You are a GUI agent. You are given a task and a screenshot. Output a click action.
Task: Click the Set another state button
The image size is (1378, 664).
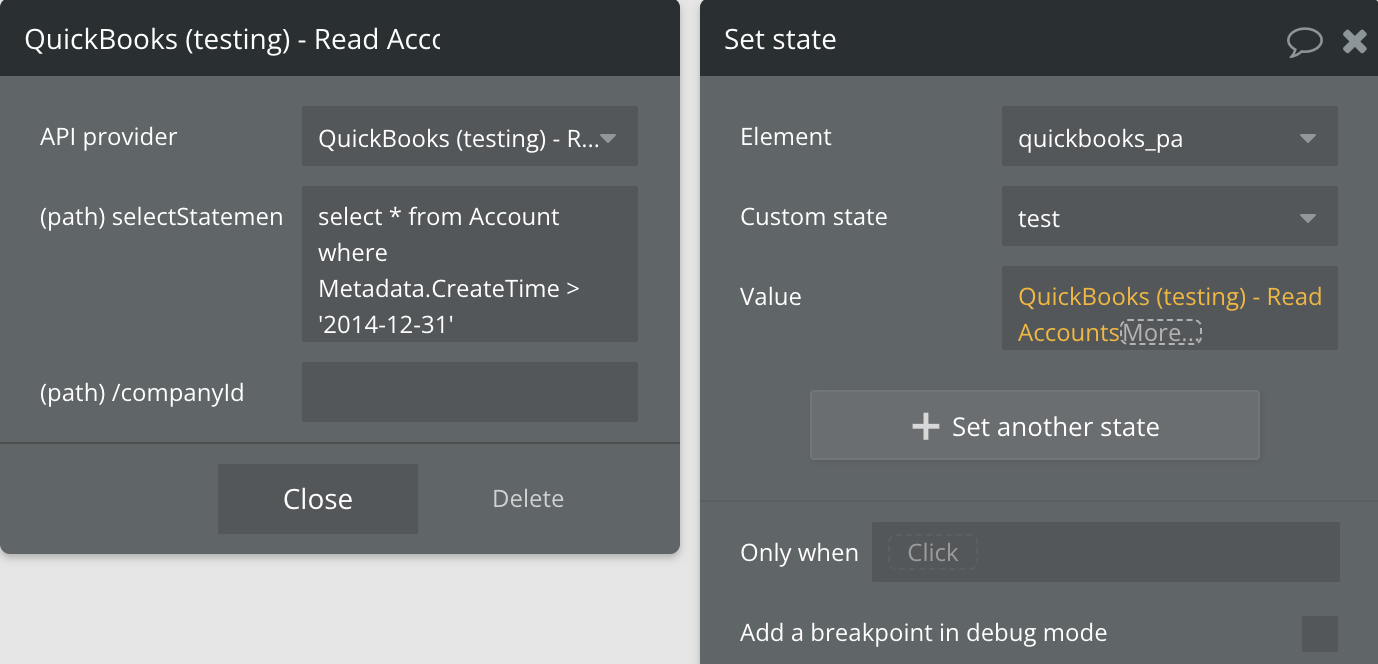pyautogui.click(x=1034, y=426)
